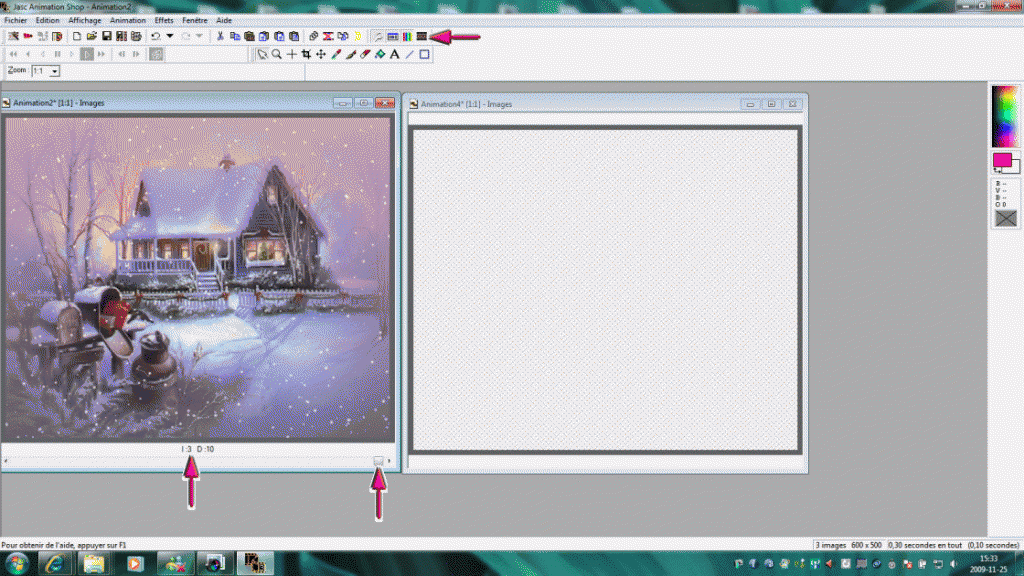Viewport: 1024px width, 576px height.
Task: Click the white background color swatch
Action: [x=1015, y=168]
